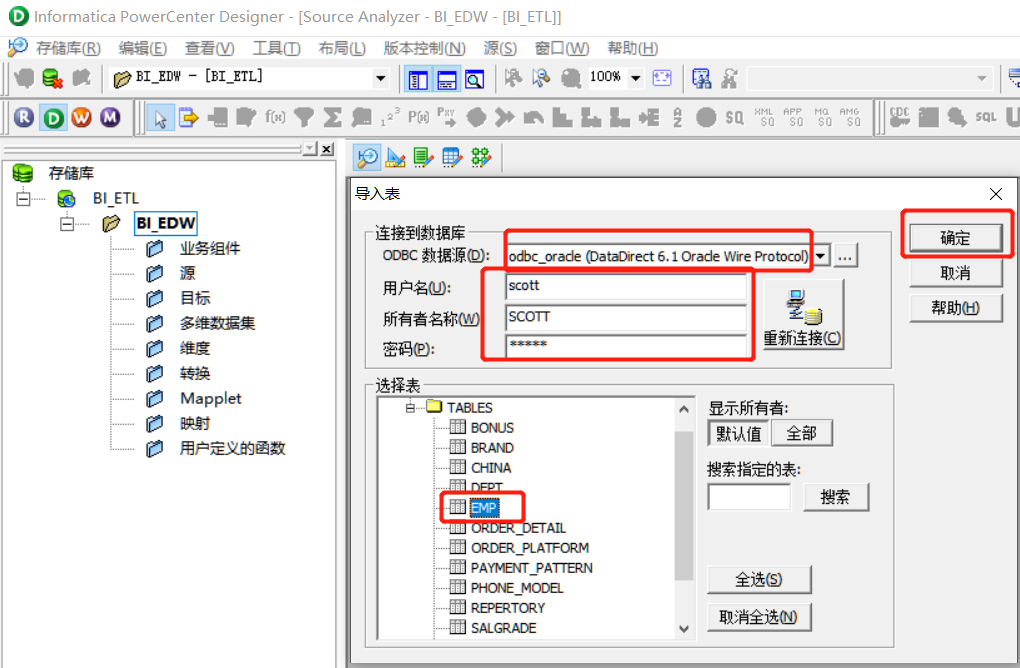This screenshot has height=668, width=1020.
Task: Select the Mapplet node in navigator
Action: pos(211,399)
